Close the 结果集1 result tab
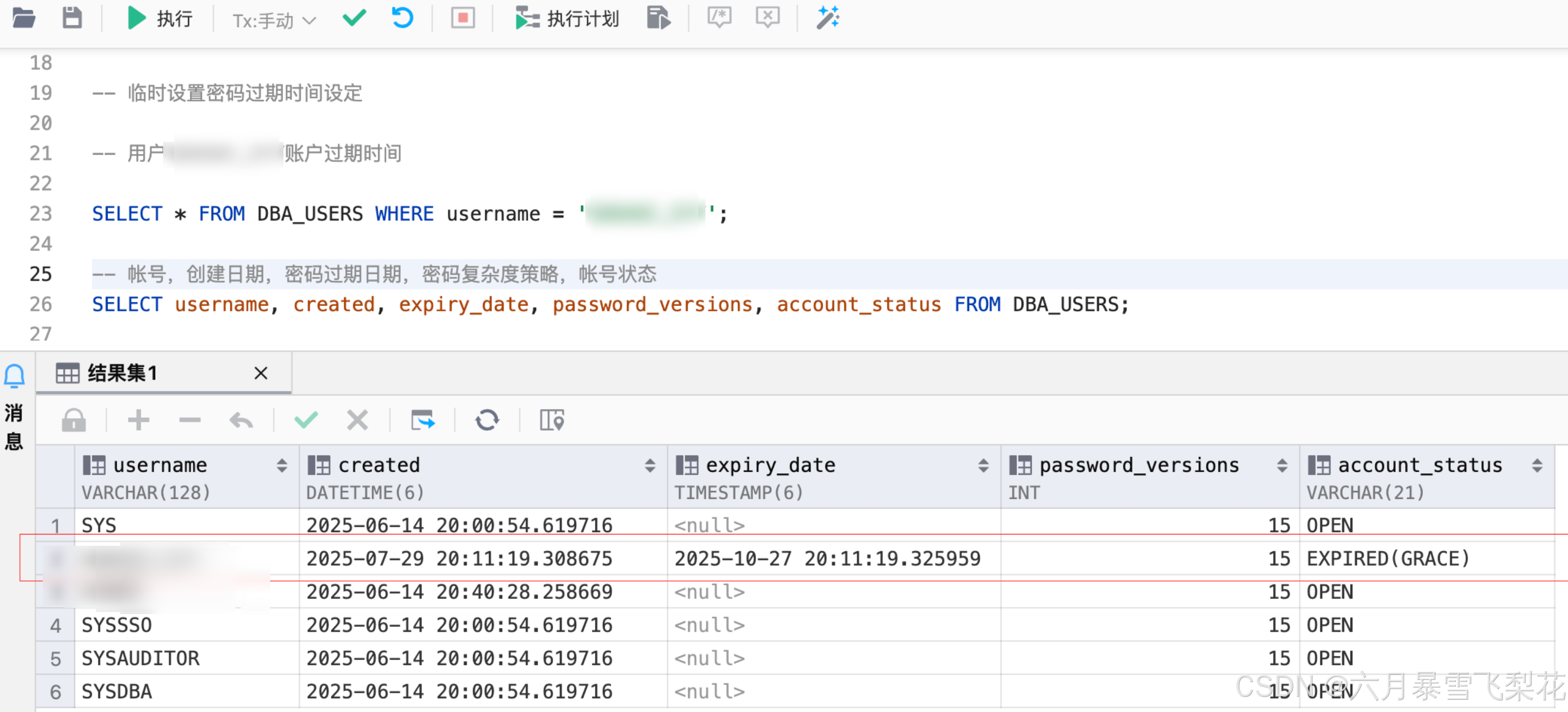1568x712 pixels. [x=260, y=373]
